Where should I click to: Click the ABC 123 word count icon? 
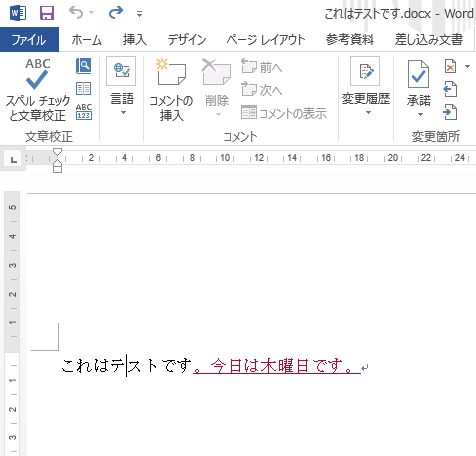tap(84, 112)
